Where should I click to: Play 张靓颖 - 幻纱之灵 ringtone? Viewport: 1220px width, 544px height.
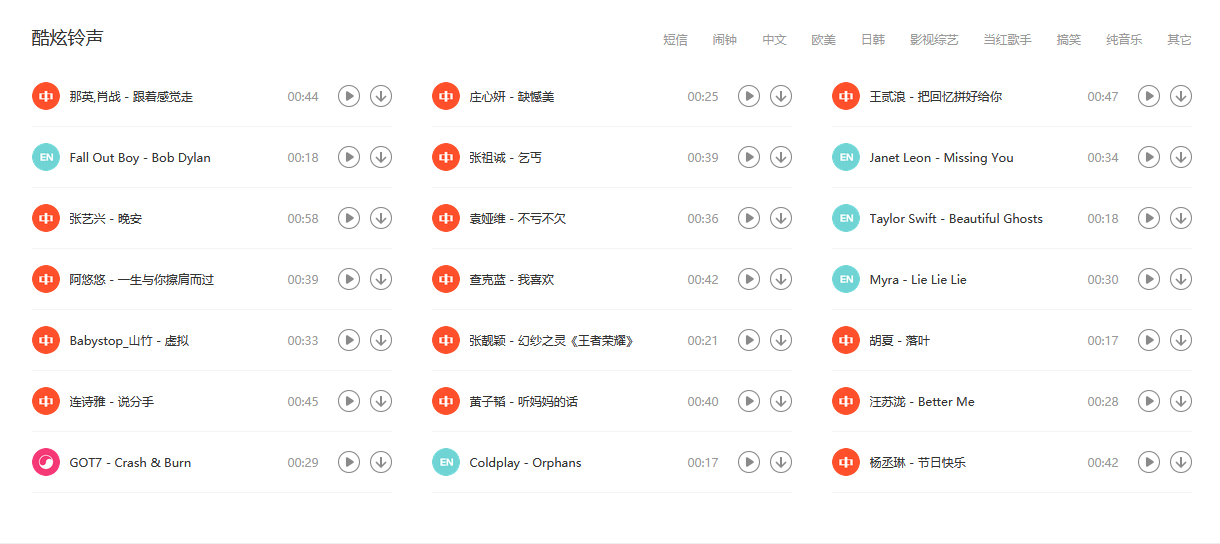(748, 340)
